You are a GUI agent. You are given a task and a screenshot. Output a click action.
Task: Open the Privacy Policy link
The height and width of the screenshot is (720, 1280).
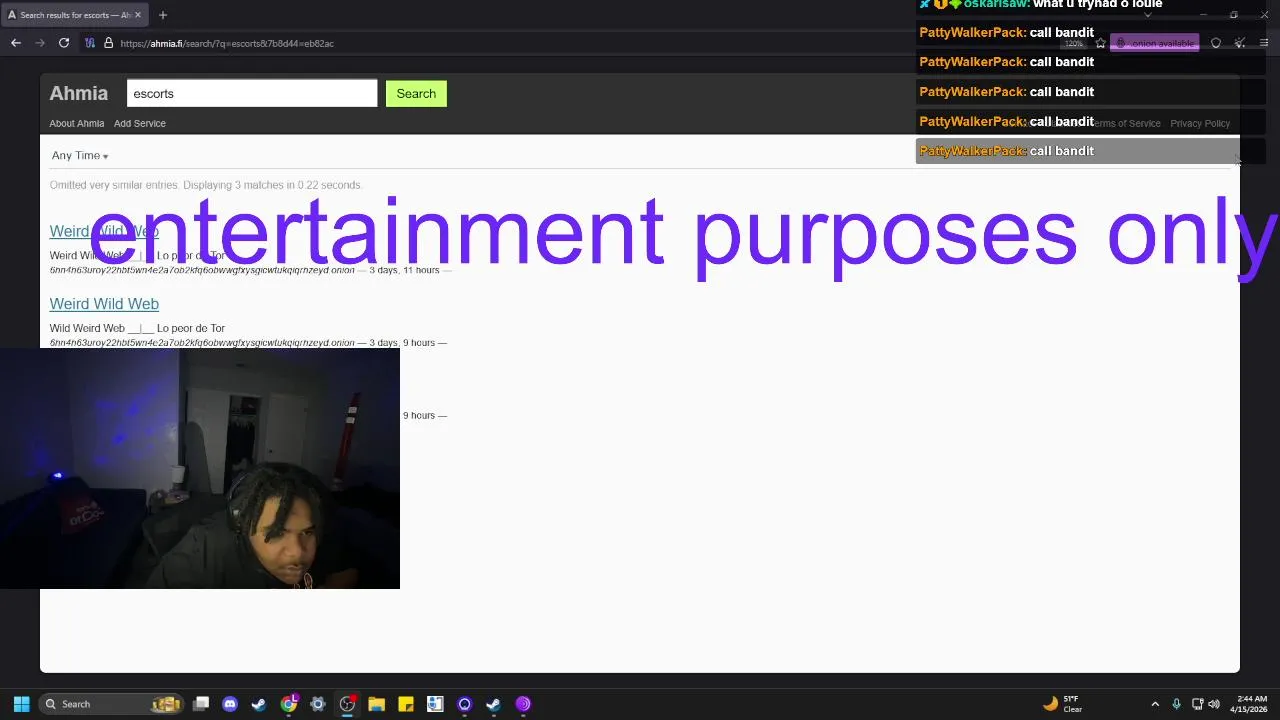click(x=1200, y=123)
